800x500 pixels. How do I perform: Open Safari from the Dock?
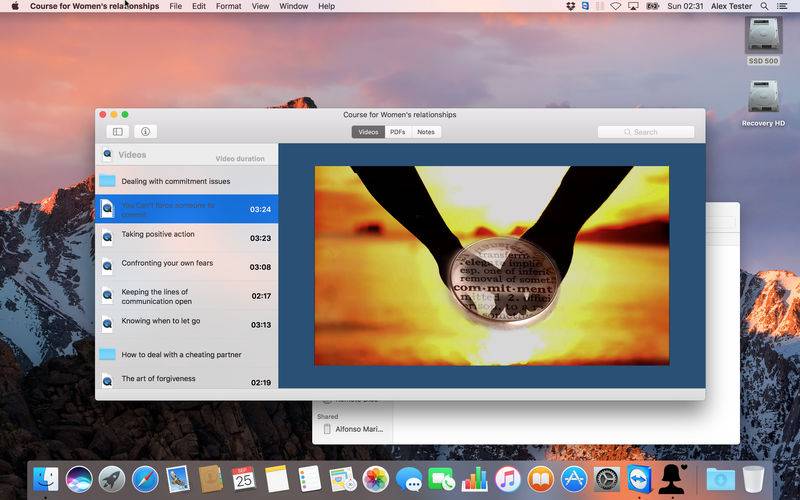(x=145, y=480)
